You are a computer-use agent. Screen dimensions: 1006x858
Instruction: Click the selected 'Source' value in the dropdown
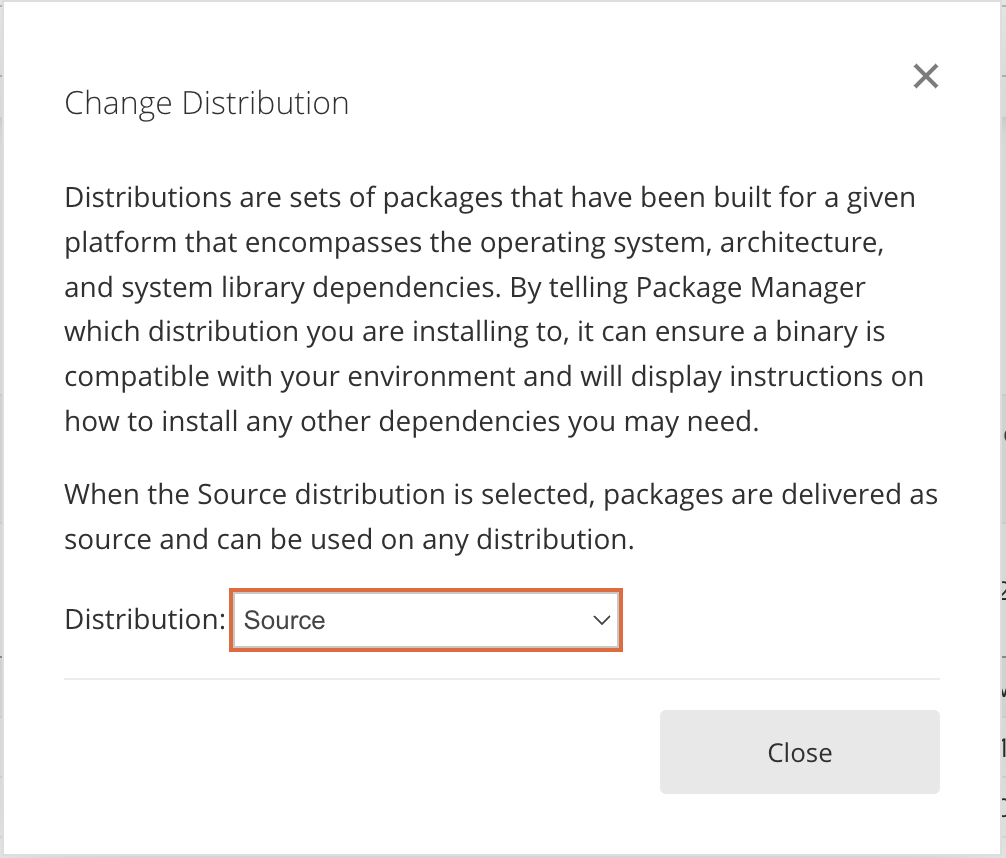point(285,620)
